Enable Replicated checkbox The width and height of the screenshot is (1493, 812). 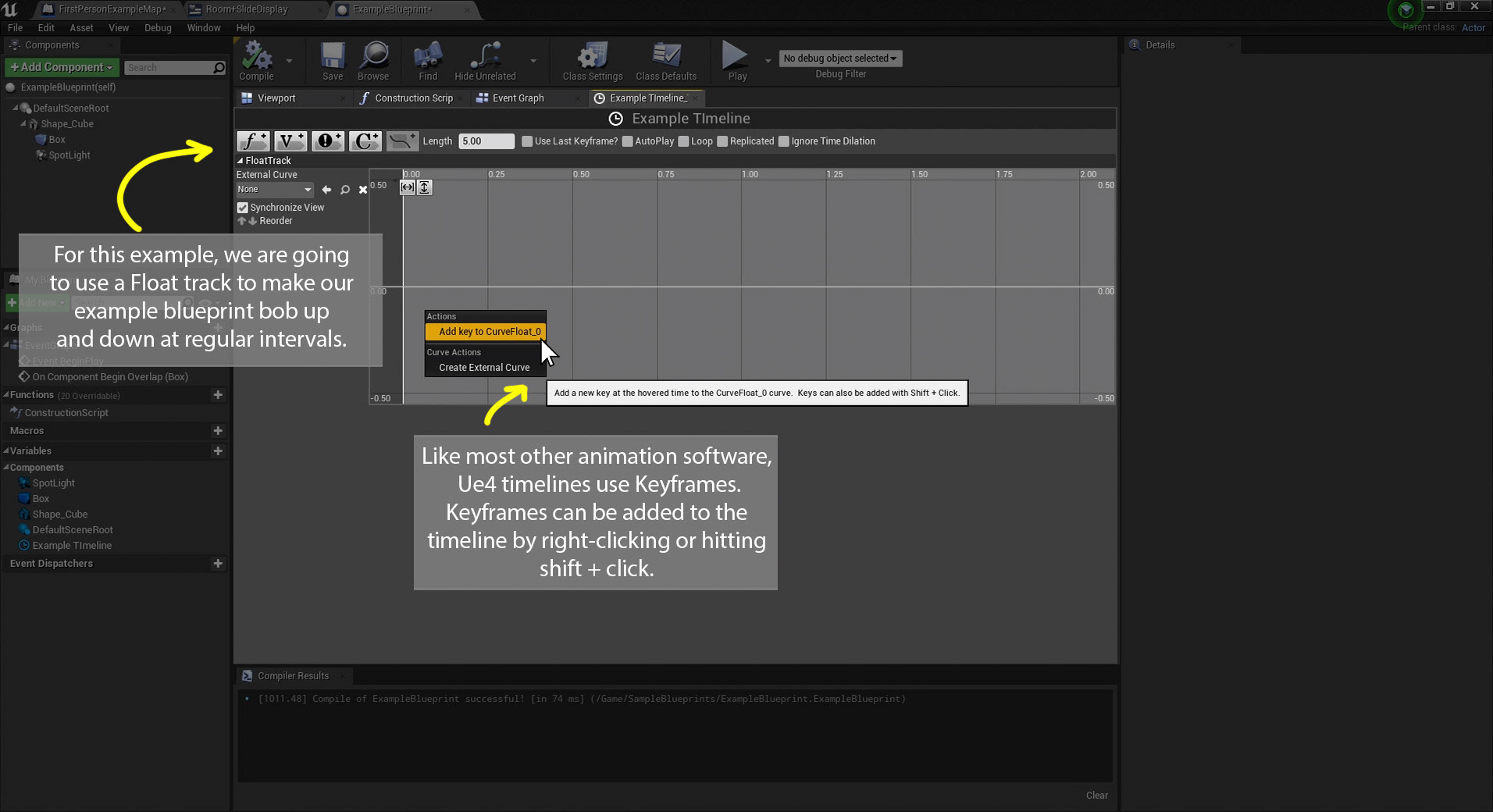pos(722,141)
